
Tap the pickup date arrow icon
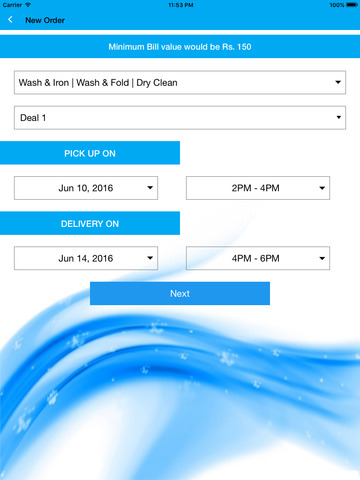point(150,188)
